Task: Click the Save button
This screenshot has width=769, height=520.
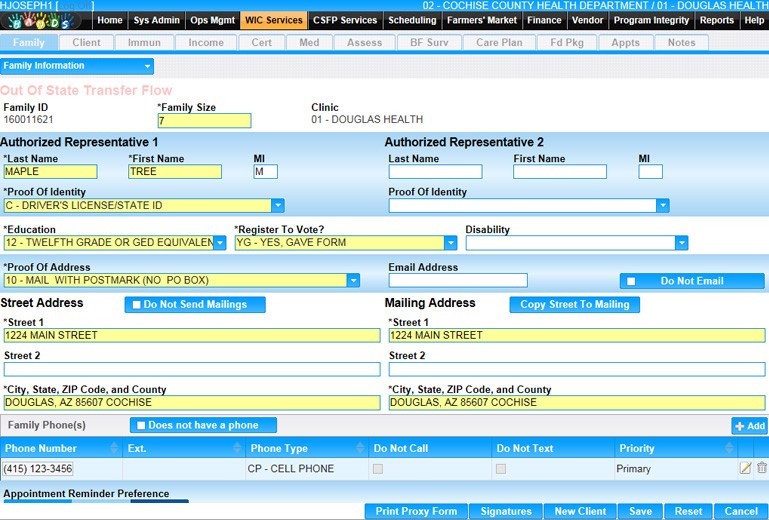Action: pos(640,511)
